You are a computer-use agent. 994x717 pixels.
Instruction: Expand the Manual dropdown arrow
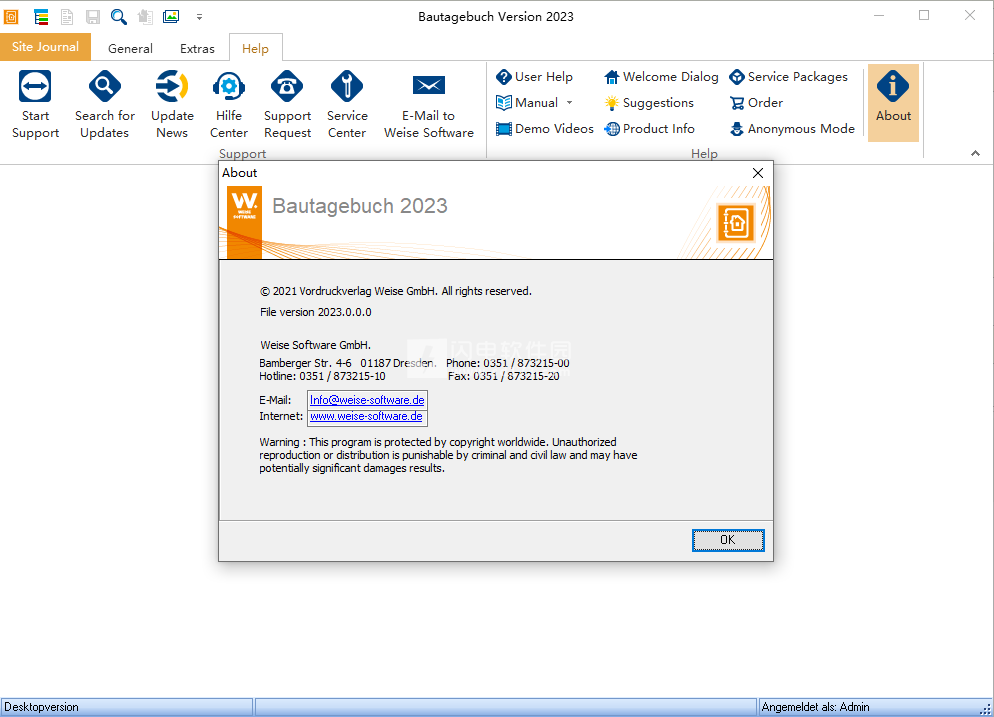tap(569, 103)
